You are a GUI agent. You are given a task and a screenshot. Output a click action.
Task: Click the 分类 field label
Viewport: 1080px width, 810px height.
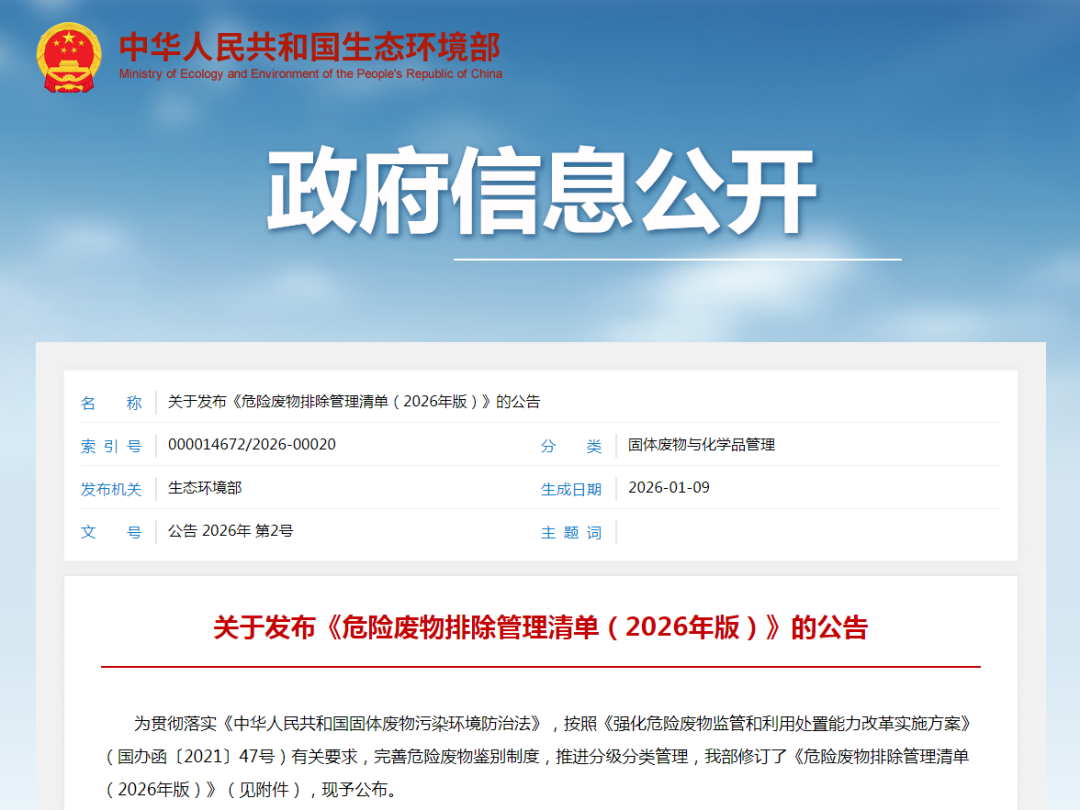click(571, 446)
